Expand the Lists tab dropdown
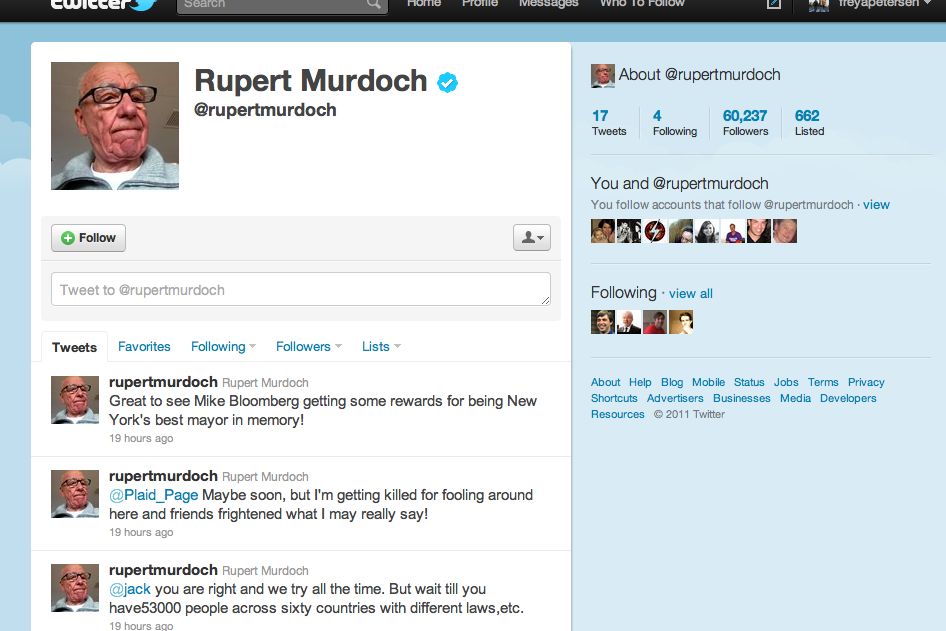This screenshot has height=631, width=946. point(397,346)
